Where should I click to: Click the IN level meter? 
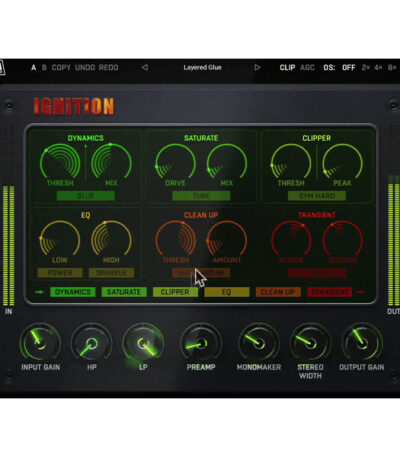click(9, 246)
